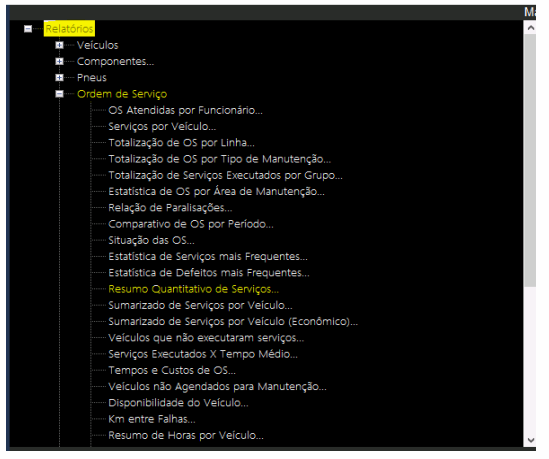Open Tempos e Custos de OS...

172,370
